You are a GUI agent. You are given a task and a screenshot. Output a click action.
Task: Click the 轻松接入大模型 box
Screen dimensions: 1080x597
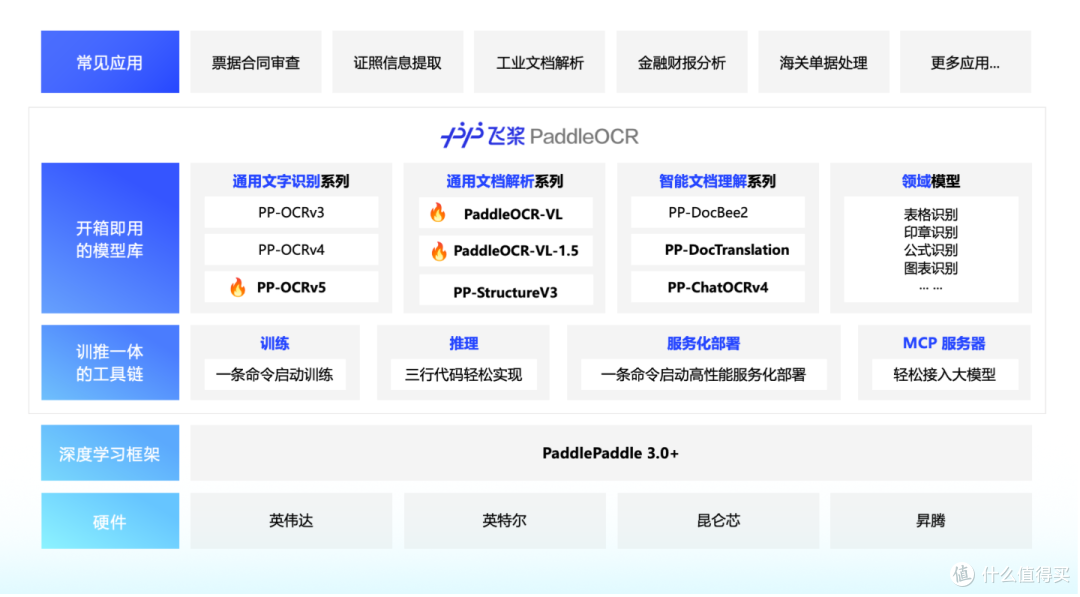944,375
